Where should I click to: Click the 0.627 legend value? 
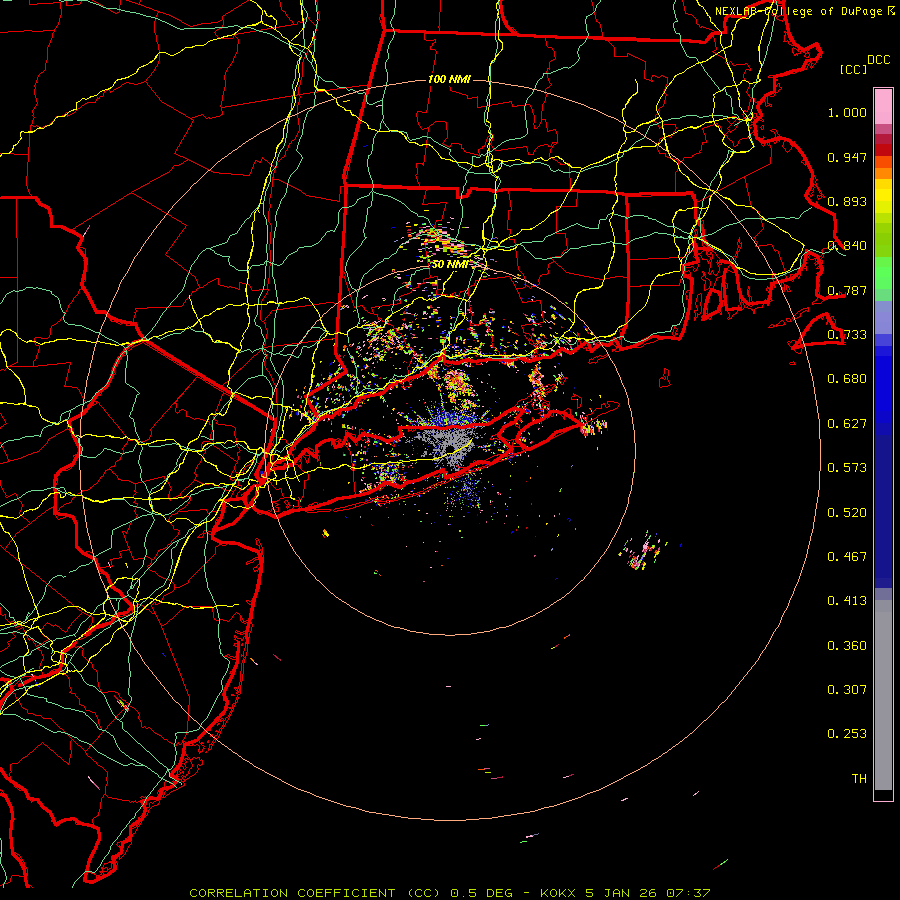coord(847,424)
